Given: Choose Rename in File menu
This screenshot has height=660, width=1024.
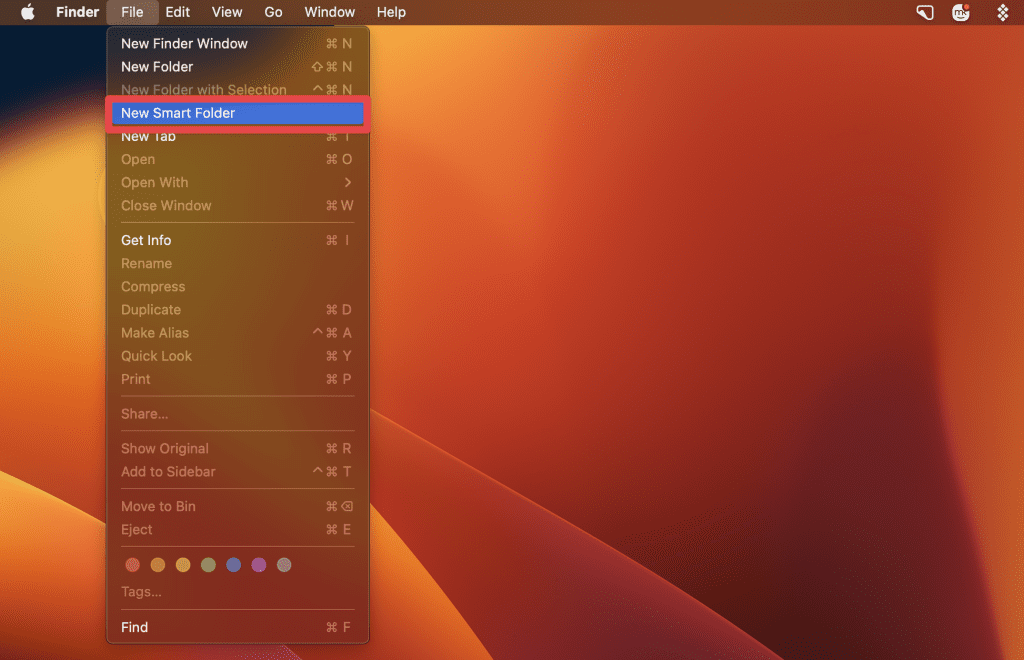Looking at the screenshot, I should point(237,263).
